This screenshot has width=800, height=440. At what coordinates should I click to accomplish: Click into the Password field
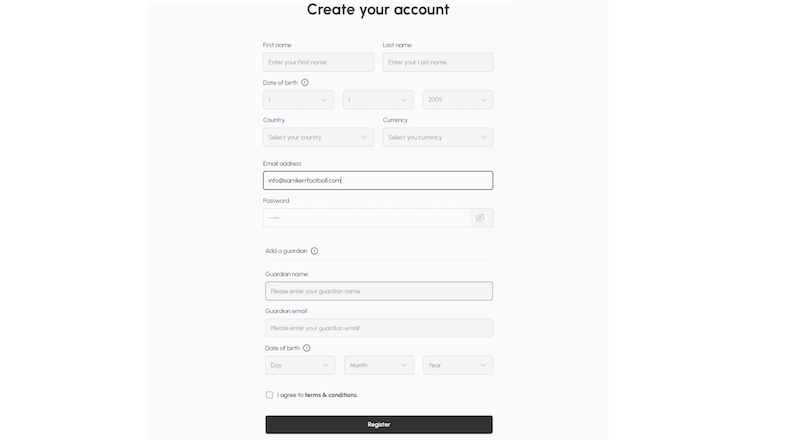point(366,217)
